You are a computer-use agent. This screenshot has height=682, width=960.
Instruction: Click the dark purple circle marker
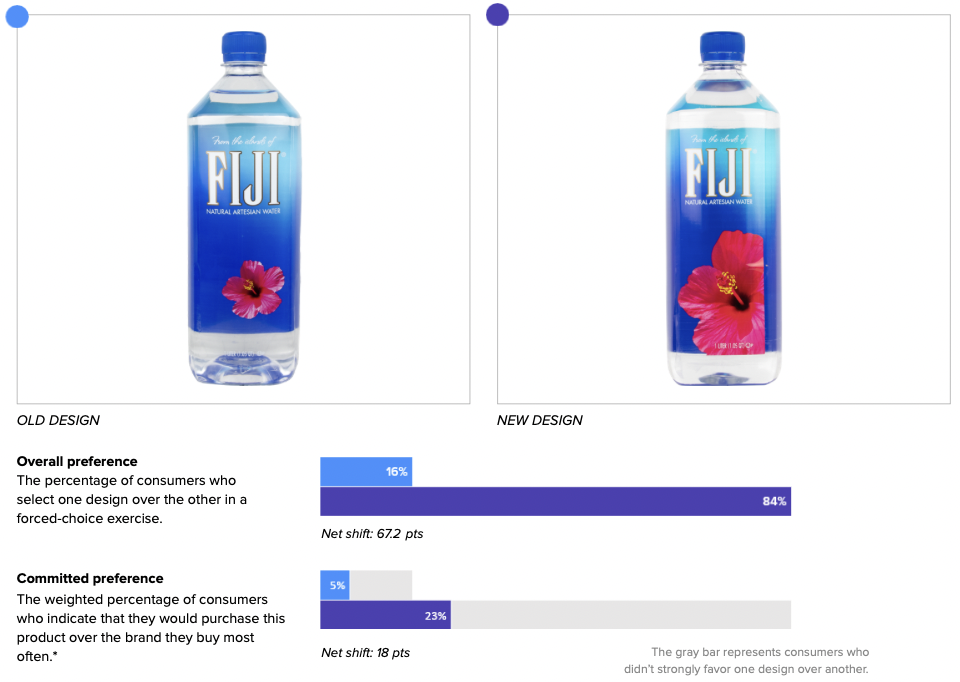[x=497, y=14]
